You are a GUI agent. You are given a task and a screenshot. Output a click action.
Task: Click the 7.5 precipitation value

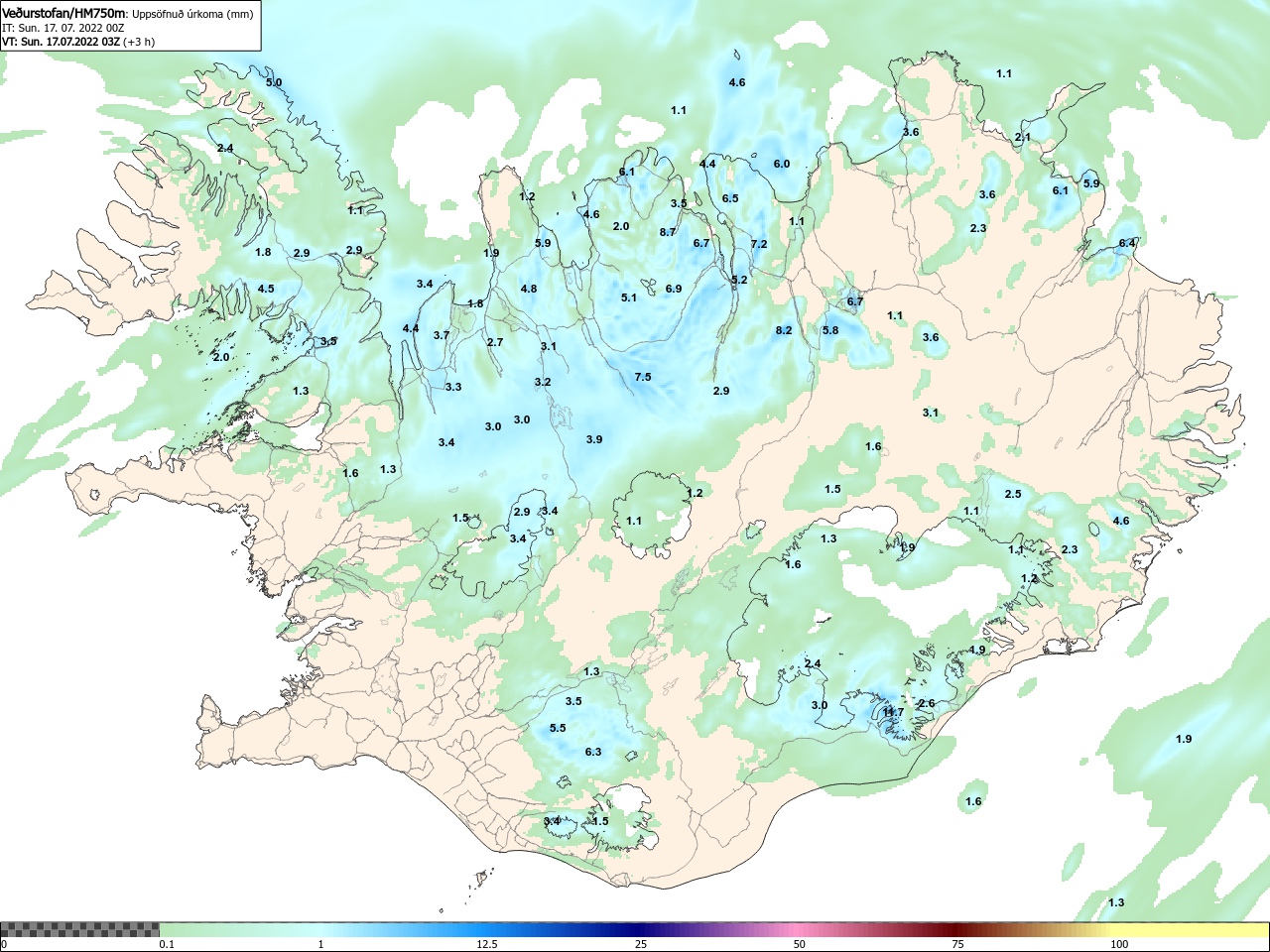point(643,377)
